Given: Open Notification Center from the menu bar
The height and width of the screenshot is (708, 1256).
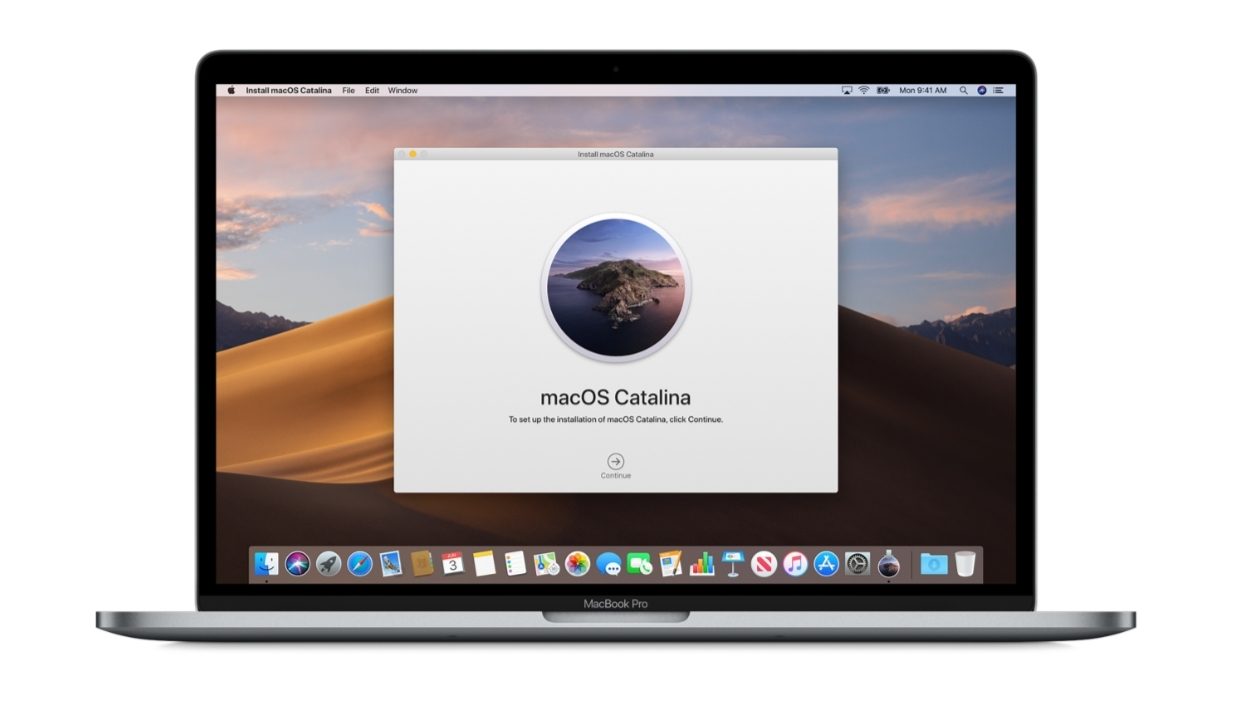Looking at the screenshot, I should 998,90.
